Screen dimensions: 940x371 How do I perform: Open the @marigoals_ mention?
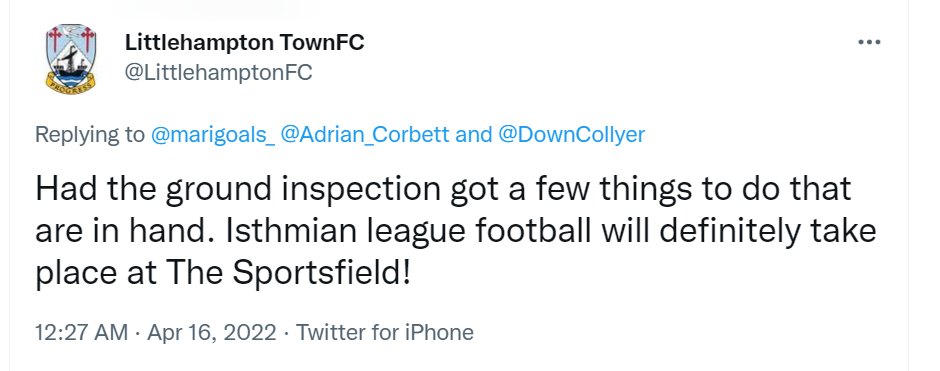click(x=213, y=134)
